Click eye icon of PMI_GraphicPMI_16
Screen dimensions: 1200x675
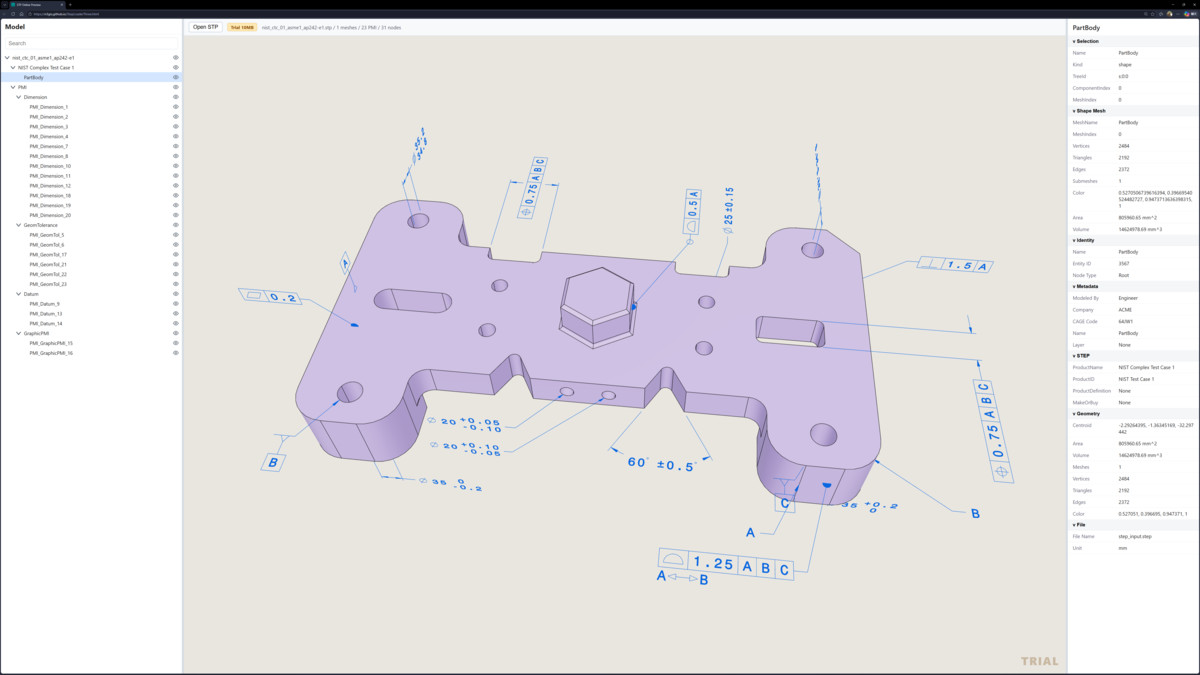click(176, 353)
